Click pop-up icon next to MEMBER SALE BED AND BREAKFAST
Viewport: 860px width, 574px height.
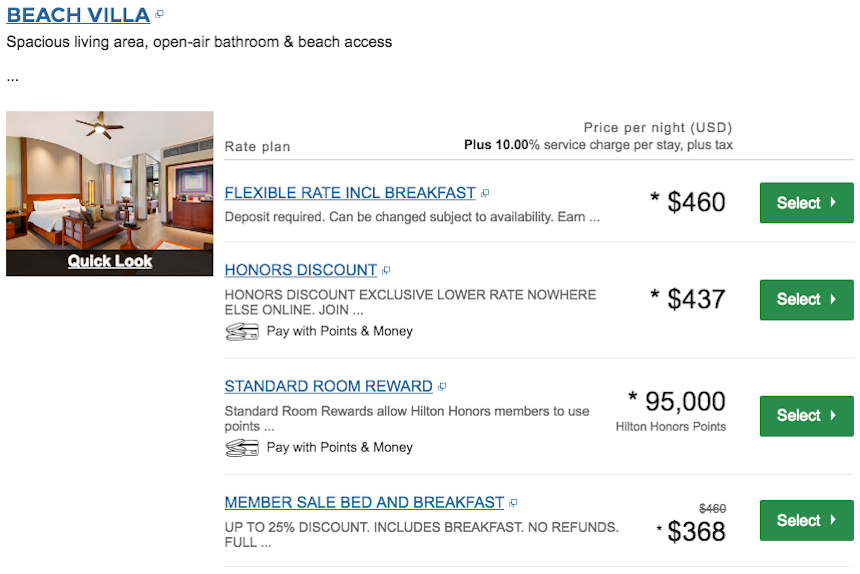click(x=513, y=503)
